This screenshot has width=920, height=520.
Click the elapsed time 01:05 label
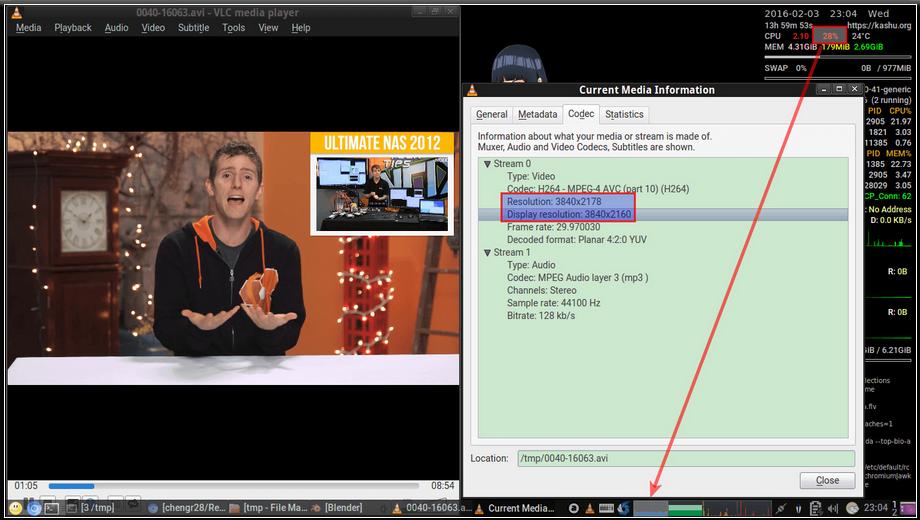pyautogui.click(x=26, y=486)
